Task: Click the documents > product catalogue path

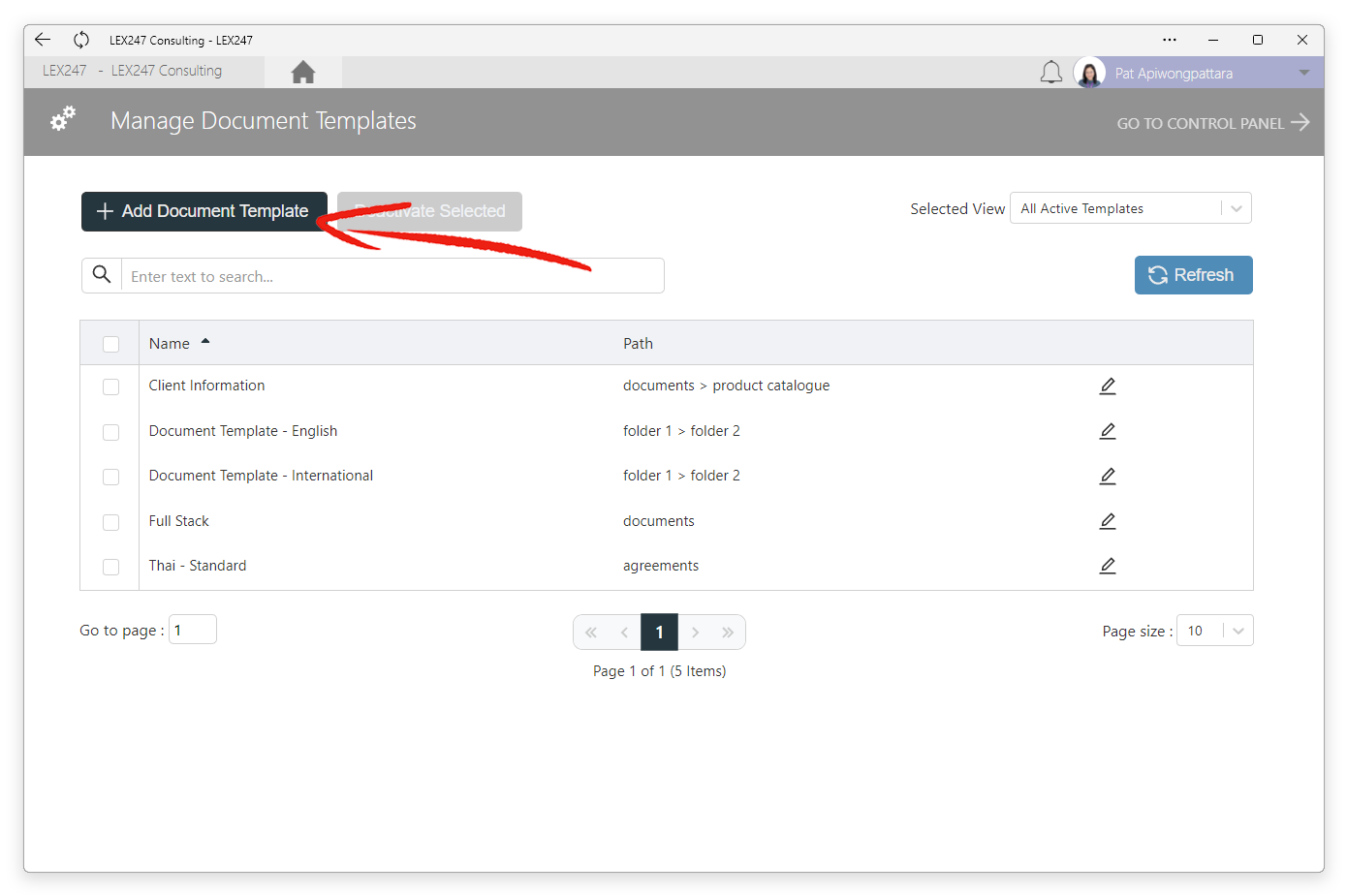Action: tap(726, 386)
